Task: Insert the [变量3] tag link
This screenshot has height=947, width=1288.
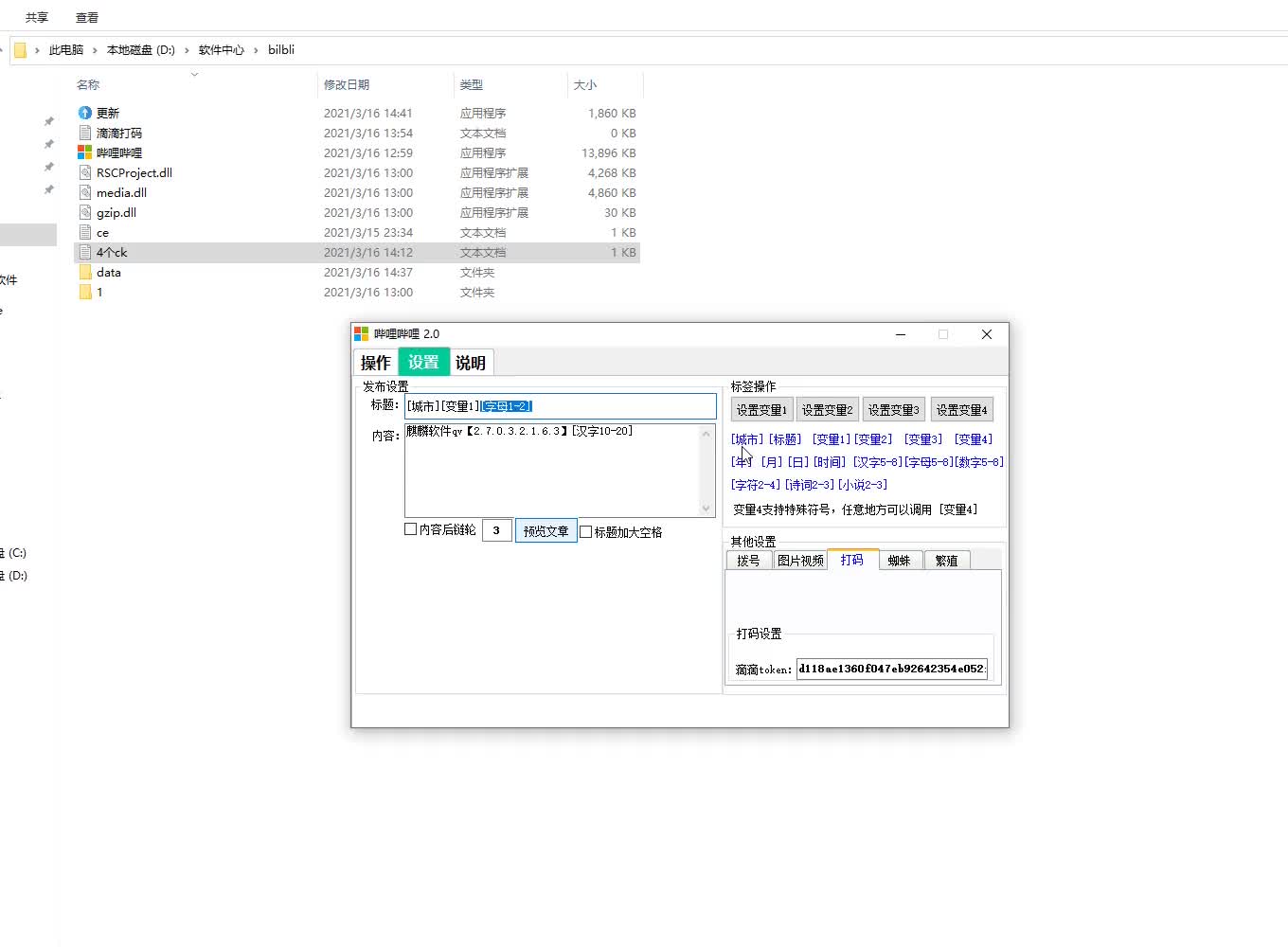Action: pos(923,439)
